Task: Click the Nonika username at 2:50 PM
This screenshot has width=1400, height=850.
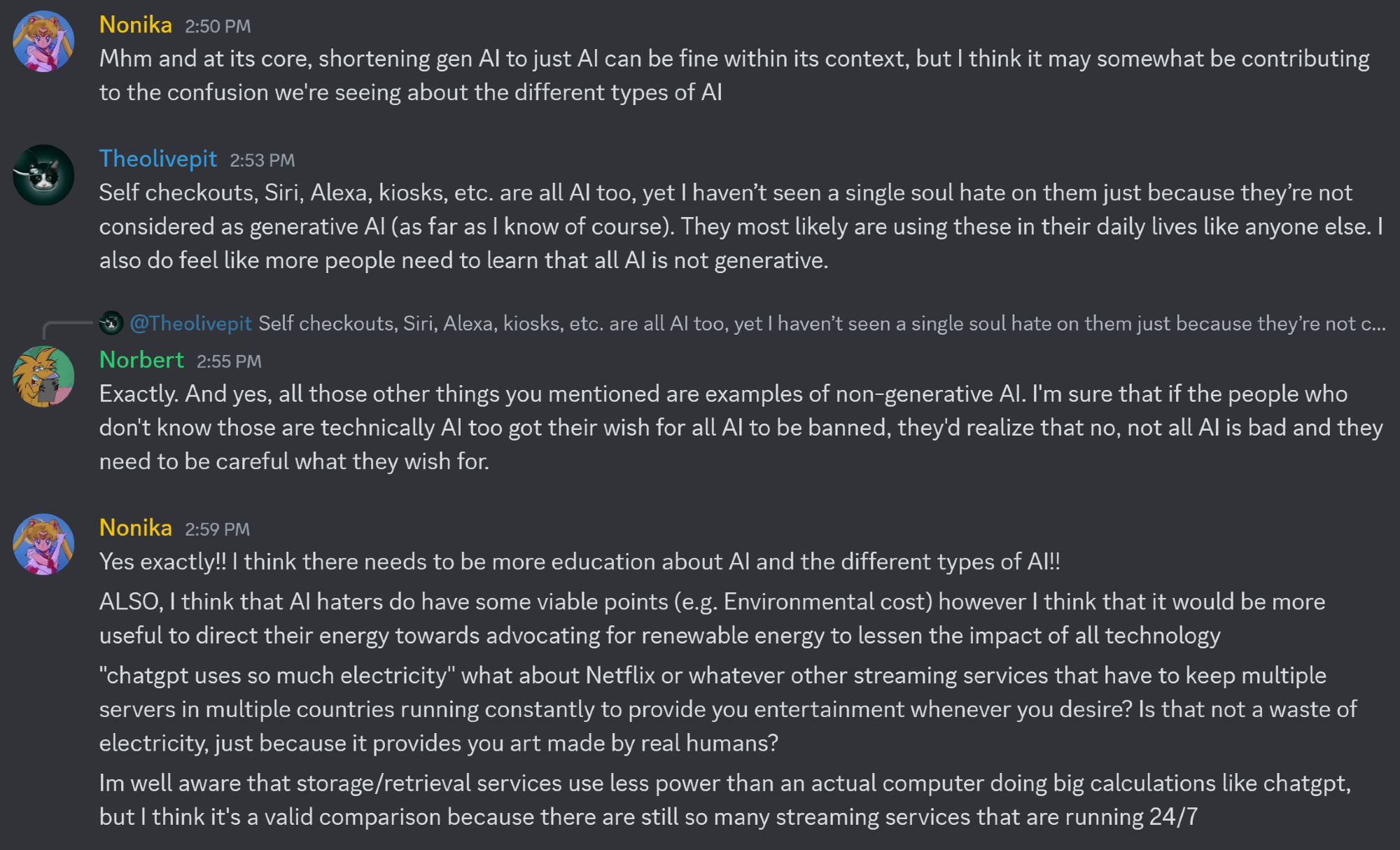Action: (136, 25)
